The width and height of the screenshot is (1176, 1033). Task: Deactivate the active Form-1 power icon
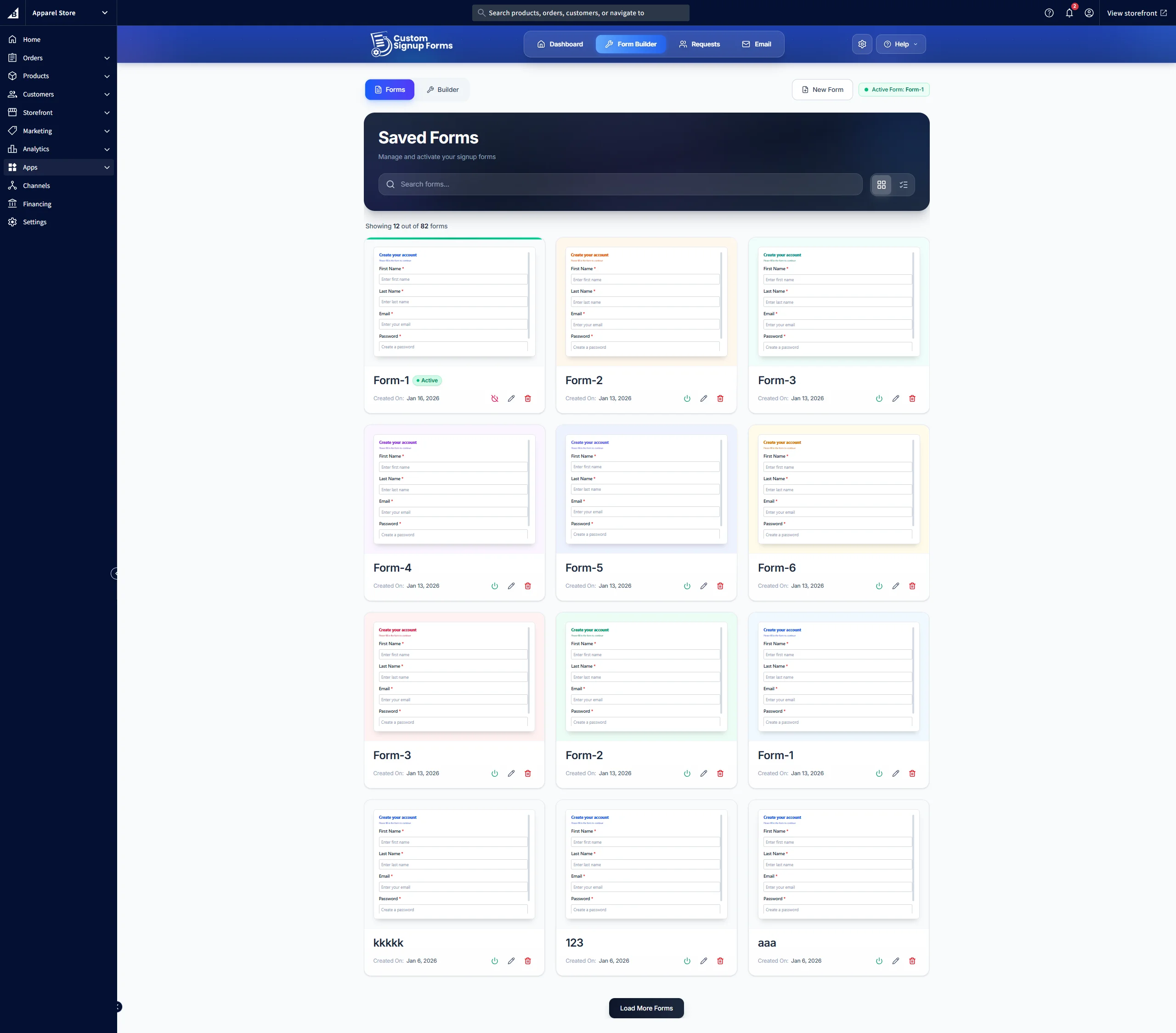click(494, 398)
